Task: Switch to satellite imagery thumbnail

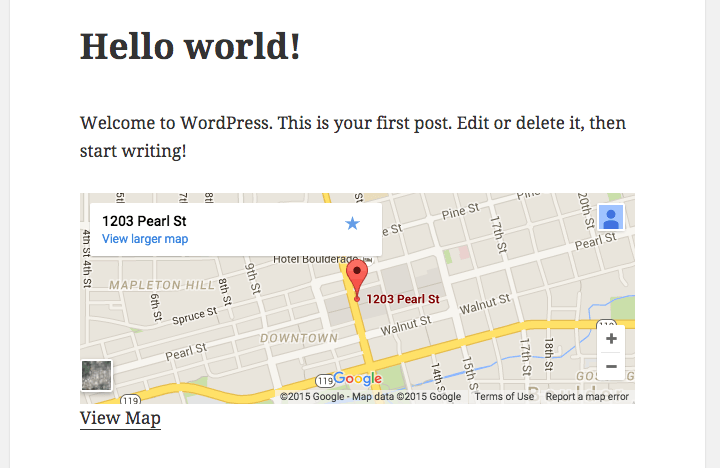Action: click(96, 376)
